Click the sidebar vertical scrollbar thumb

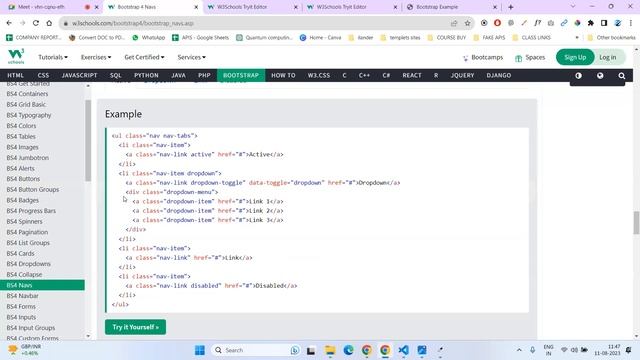click(x=88, y=140)
